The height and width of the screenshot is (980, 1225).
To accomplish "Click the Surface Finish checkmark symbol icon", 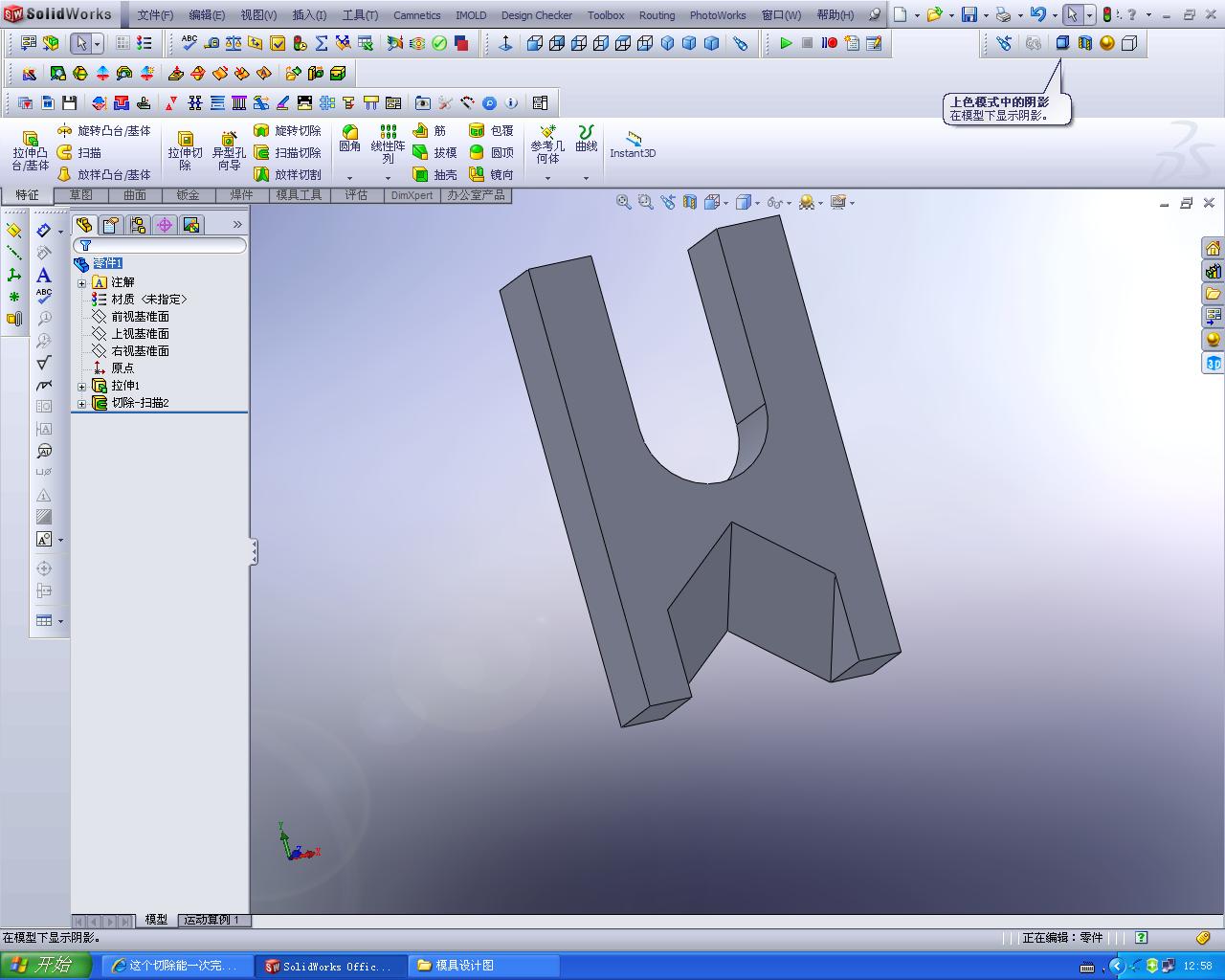I will click(44, 363).
